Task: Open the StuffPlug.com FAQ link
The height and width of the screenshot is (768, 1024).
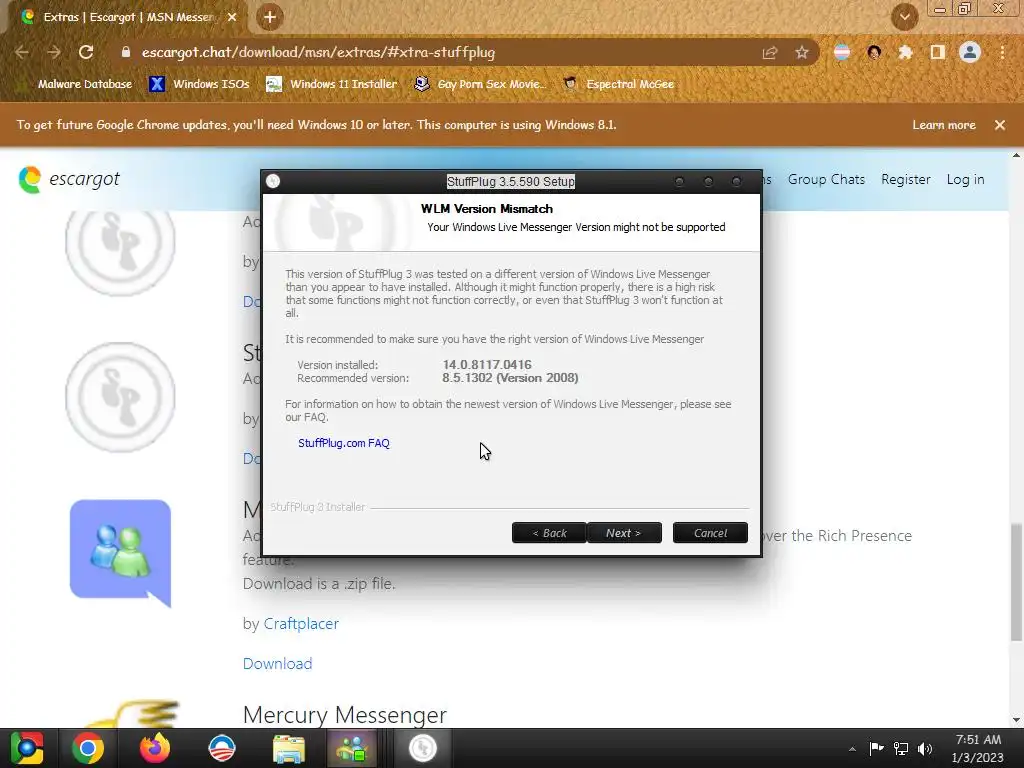Action: pyautogui.click(x=344, y=443)
